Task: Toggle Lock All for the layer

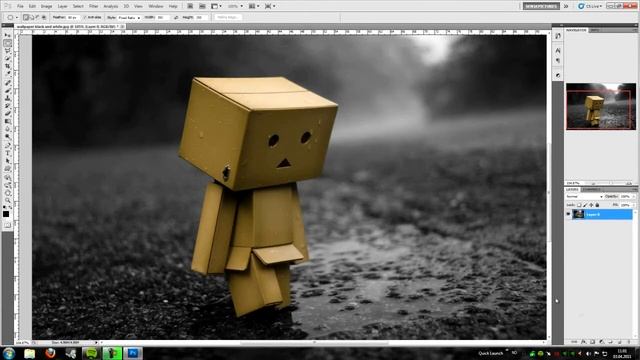Action: coord(597,205)
